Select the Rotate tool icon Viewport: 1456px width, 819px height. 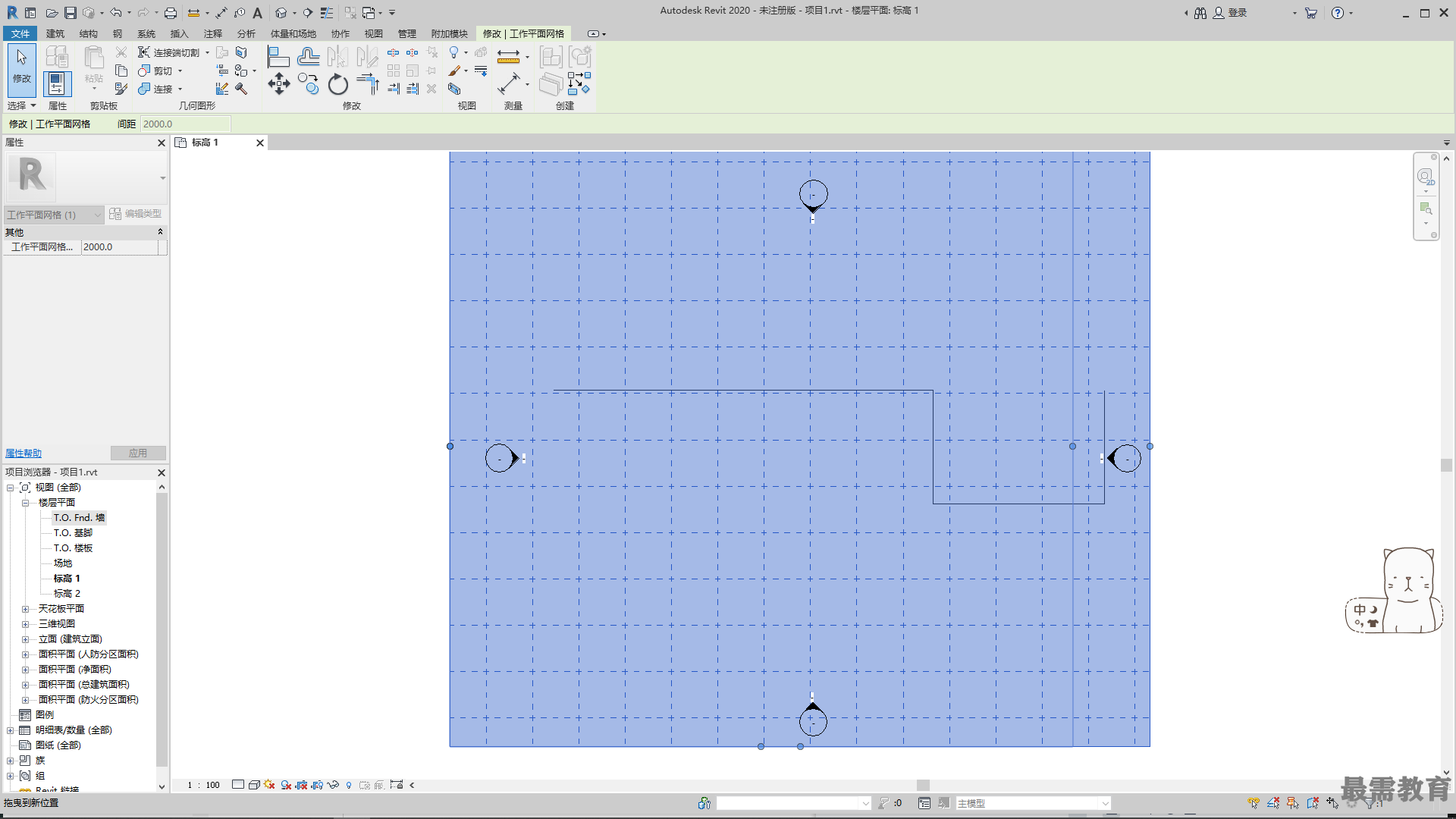point(337,83)
